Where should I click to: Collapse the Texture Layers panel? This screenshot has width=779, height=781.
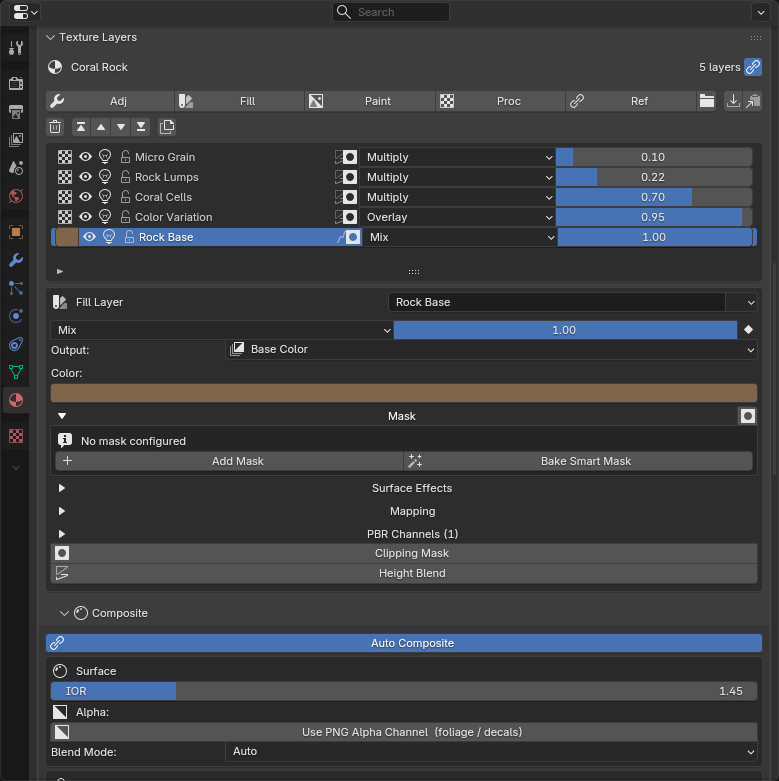click(50, 37)
